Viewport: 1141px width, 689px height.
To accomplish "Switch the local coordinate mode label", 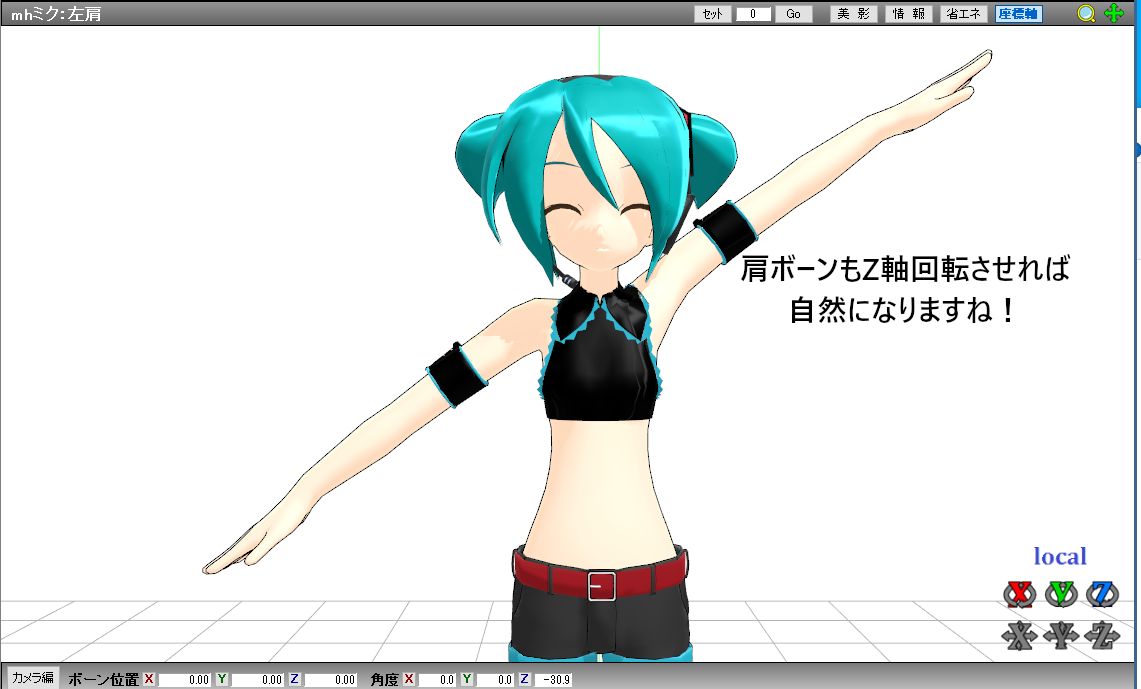I will point(1060,557).
